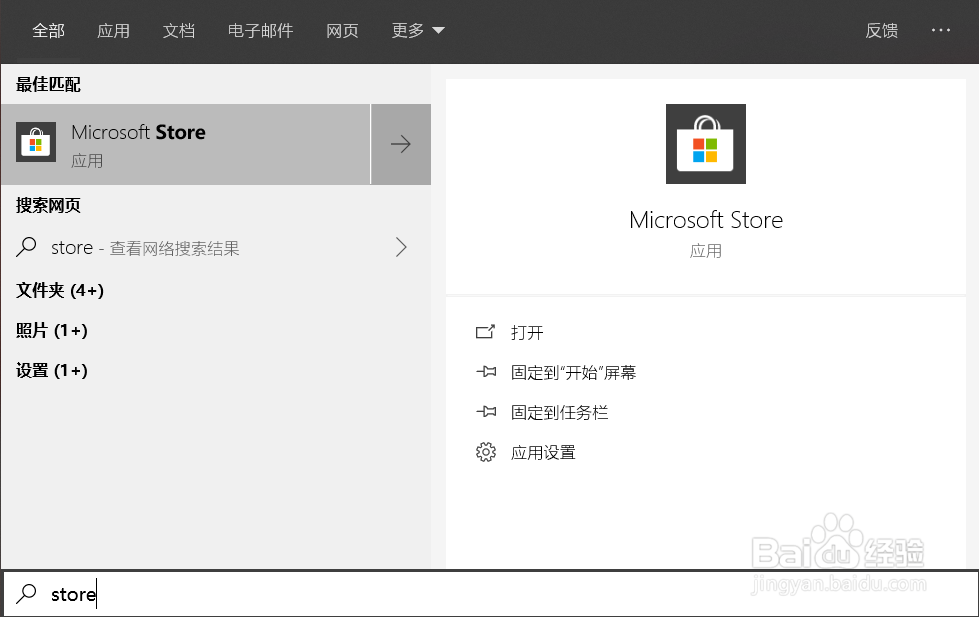Viewport: 979px width, 617px height.
Task: Click the Open (打开) icon
Action: click(486, 332)
